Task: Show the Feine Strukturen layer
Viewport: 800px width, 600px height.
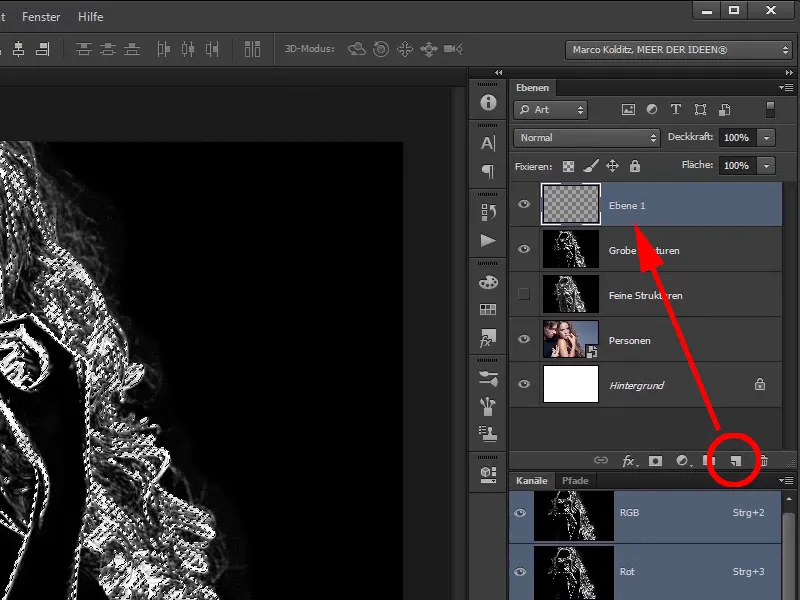Action: 524,294
